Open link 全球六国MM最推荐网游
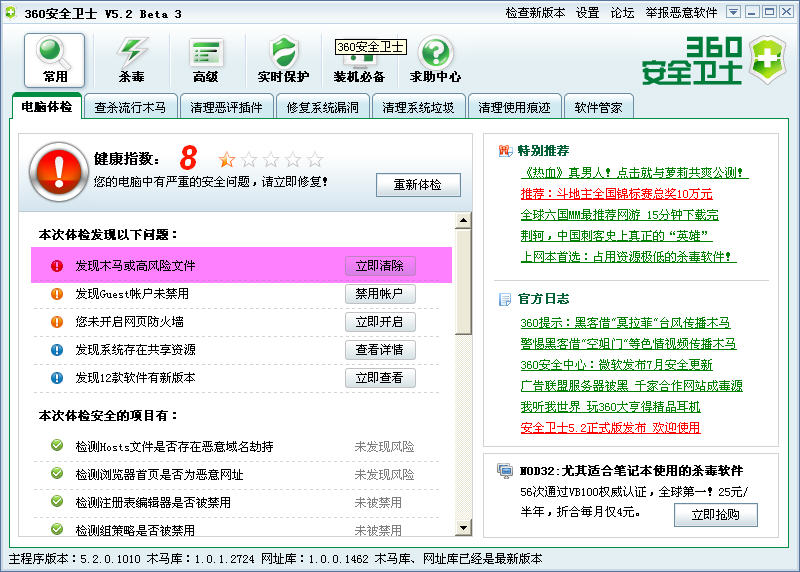Screen dimensions: 800x572 [x=619, y=214]
